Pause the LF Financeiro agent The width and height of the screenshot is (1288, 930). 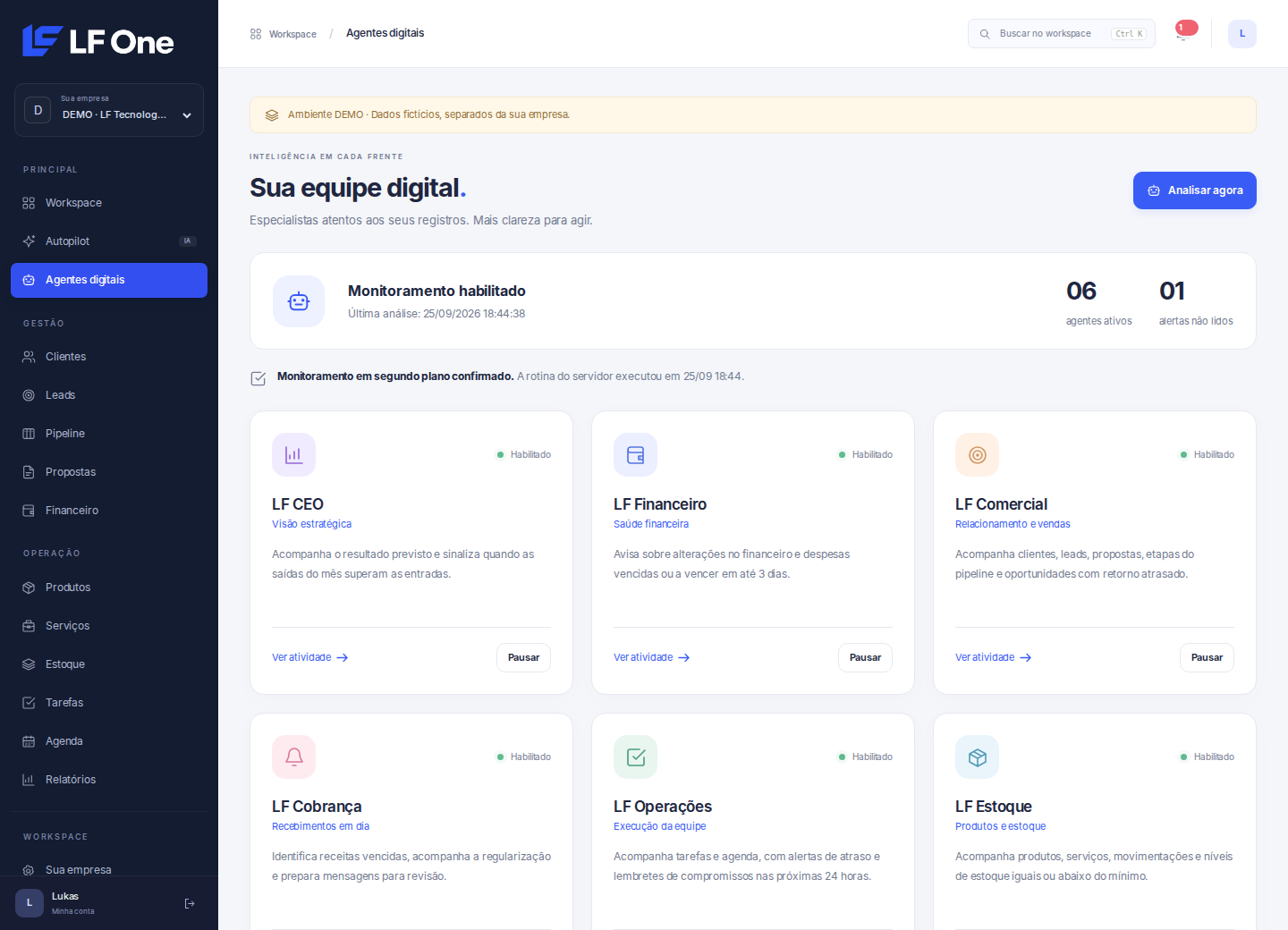(865, 657)
